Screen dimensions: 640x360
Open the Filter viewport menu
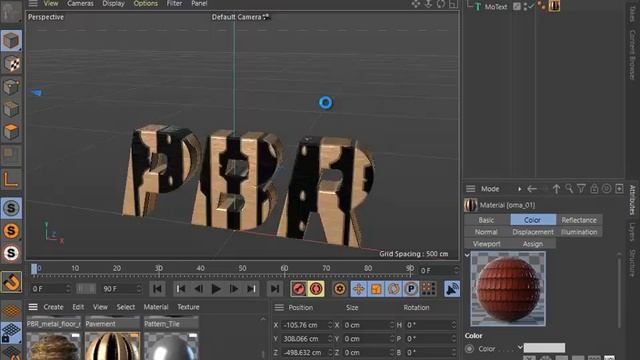(174, 3)
